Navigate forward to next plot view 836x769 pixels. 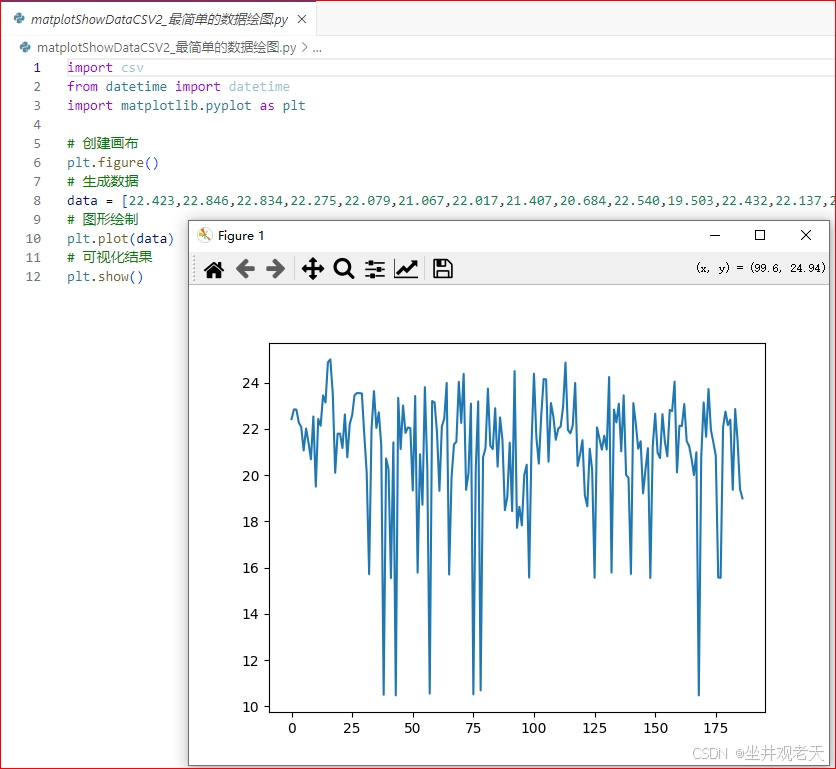pyautogui.click(x=277, y=268)
